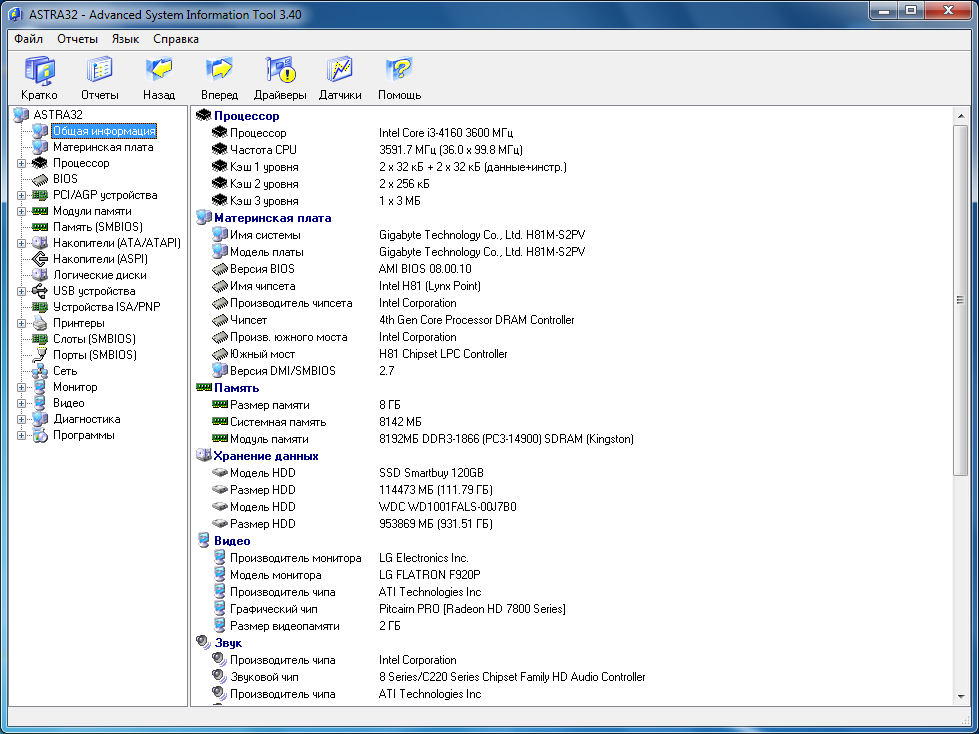Open the Файл menu

coord(28,39)
